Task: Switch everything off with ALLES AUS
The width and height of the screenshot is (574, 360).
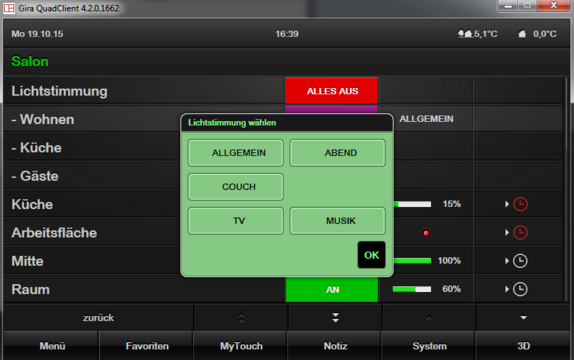Action: click(x=332, y=91)
